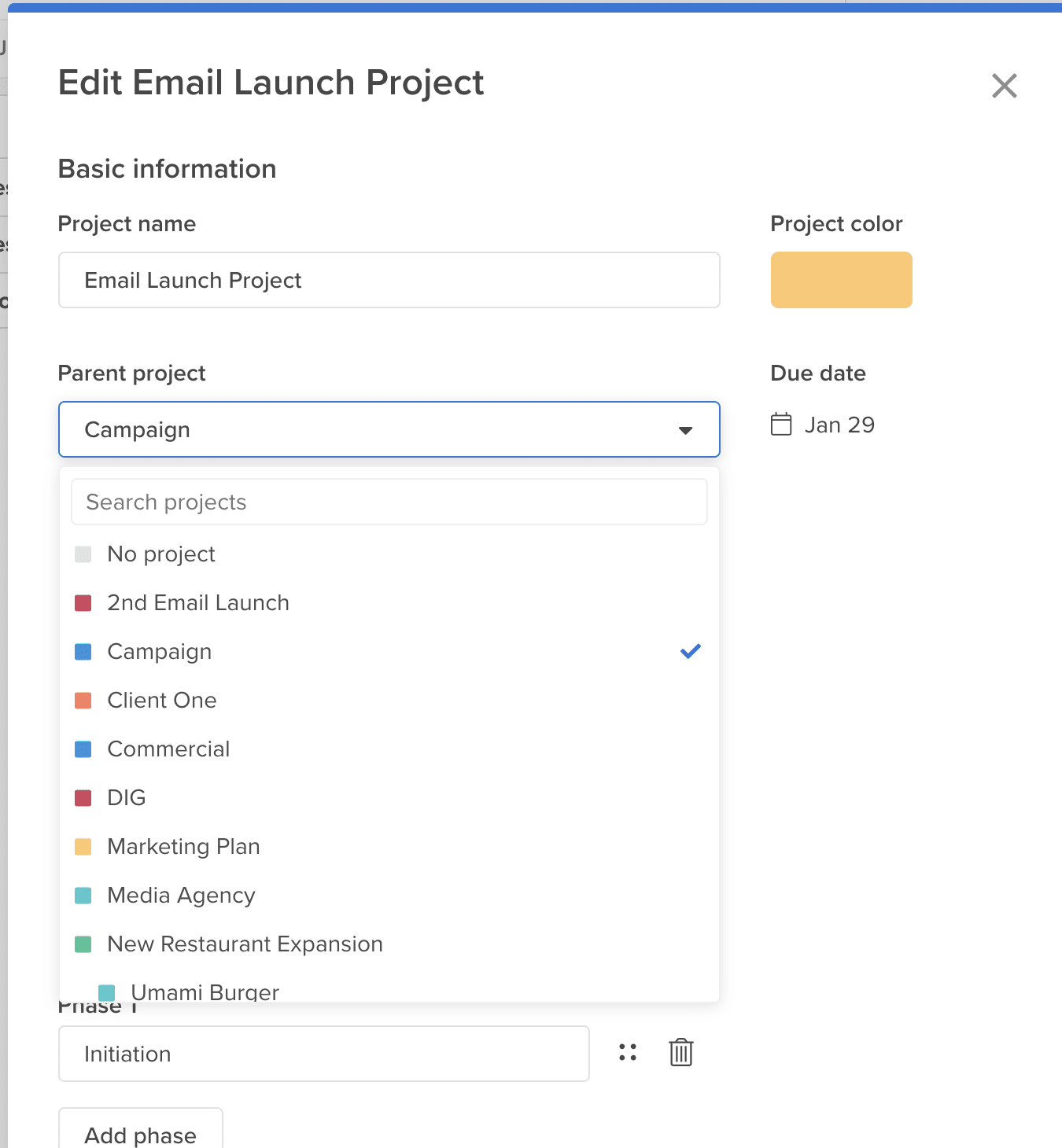This screenshot has height=1148, width=1062.
Task: Click the trash icon to delete Phase 1
Action: (x=680, y=1053)
